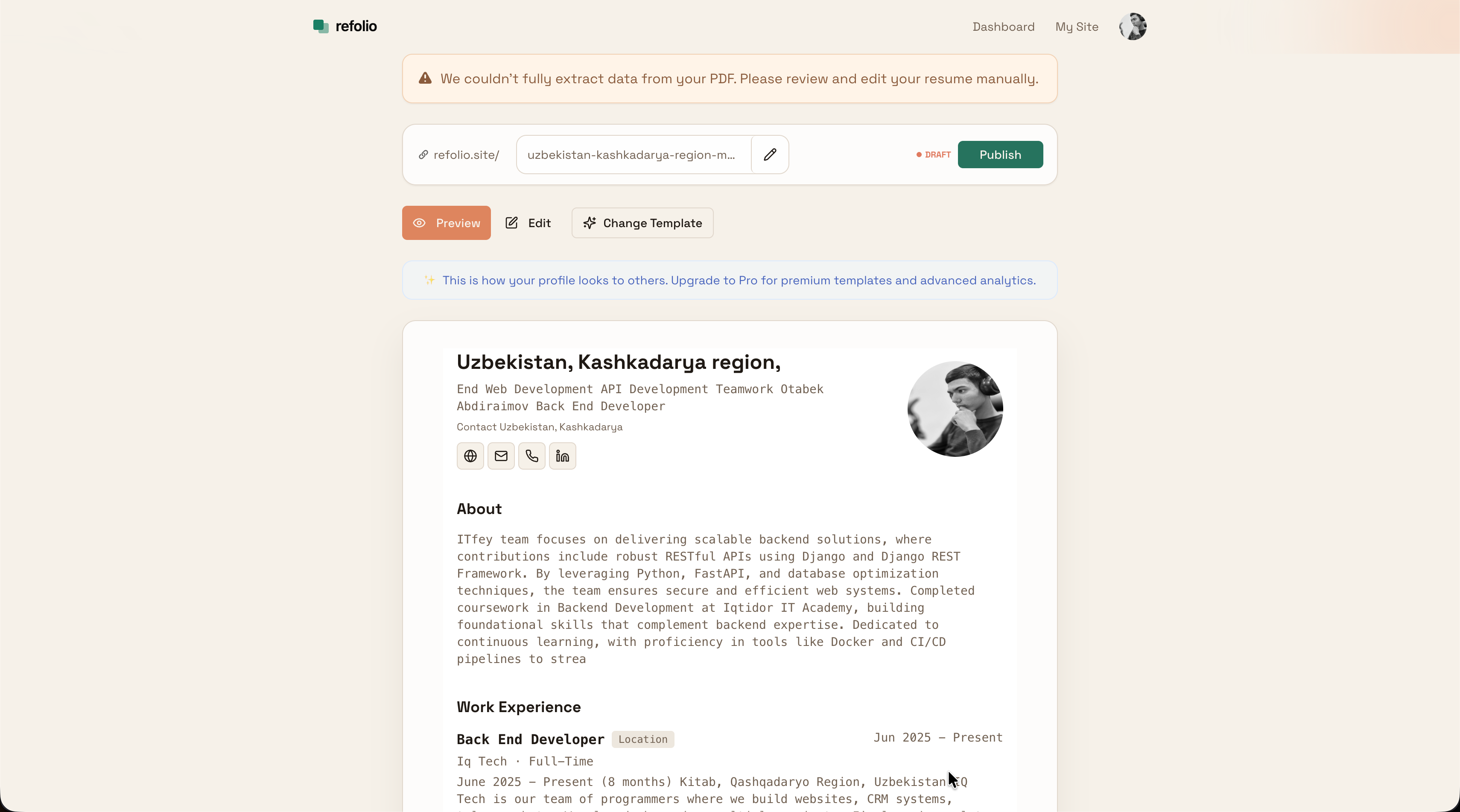Click the refolio logo icon
This screenshot has width=1460, height=812.
[x=321, y=26]
